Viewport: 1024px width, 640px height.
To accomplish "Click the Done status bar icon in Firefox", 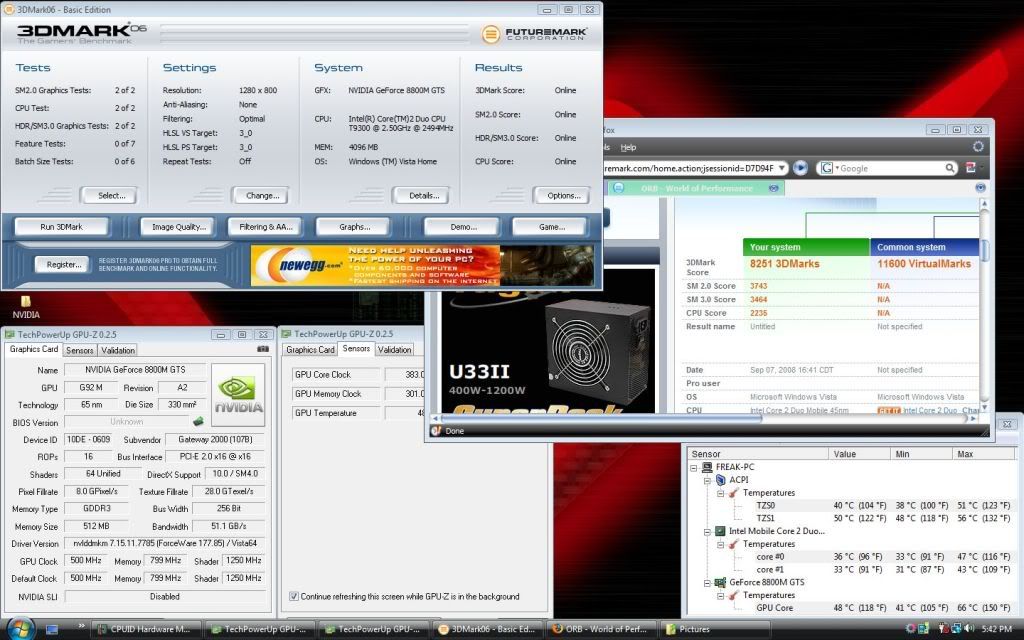I will 436,431.
